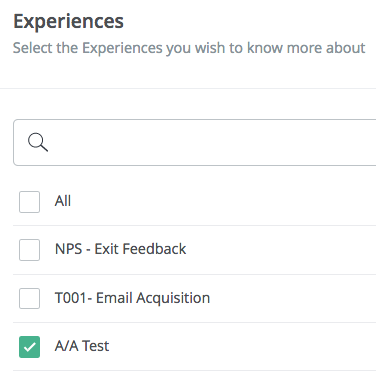Image resolution: width=376 pixels, height=382 pixels.
Task: Choose the A/A Test list row
Action: (195, 347)
